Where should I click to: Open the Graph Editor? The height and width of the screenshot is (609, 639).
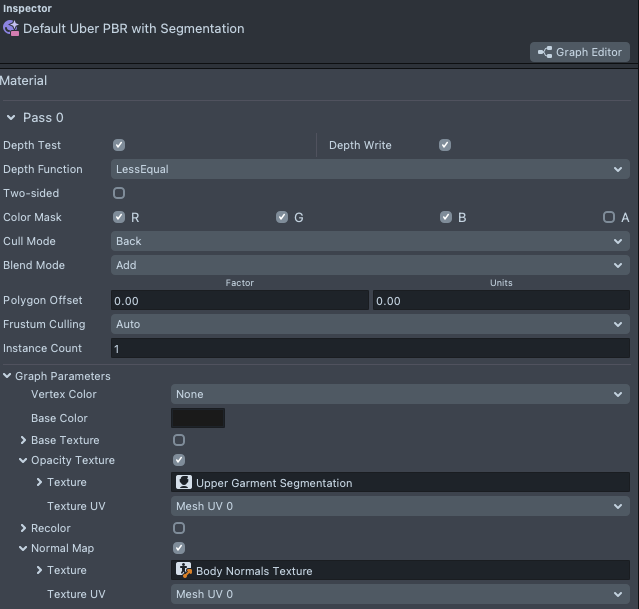pyautogui.click(x=580, y=52)
